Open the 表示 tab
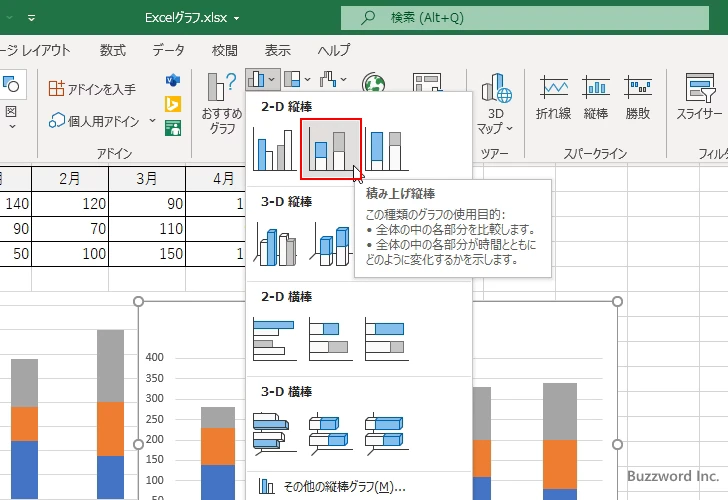 [278, 50]
